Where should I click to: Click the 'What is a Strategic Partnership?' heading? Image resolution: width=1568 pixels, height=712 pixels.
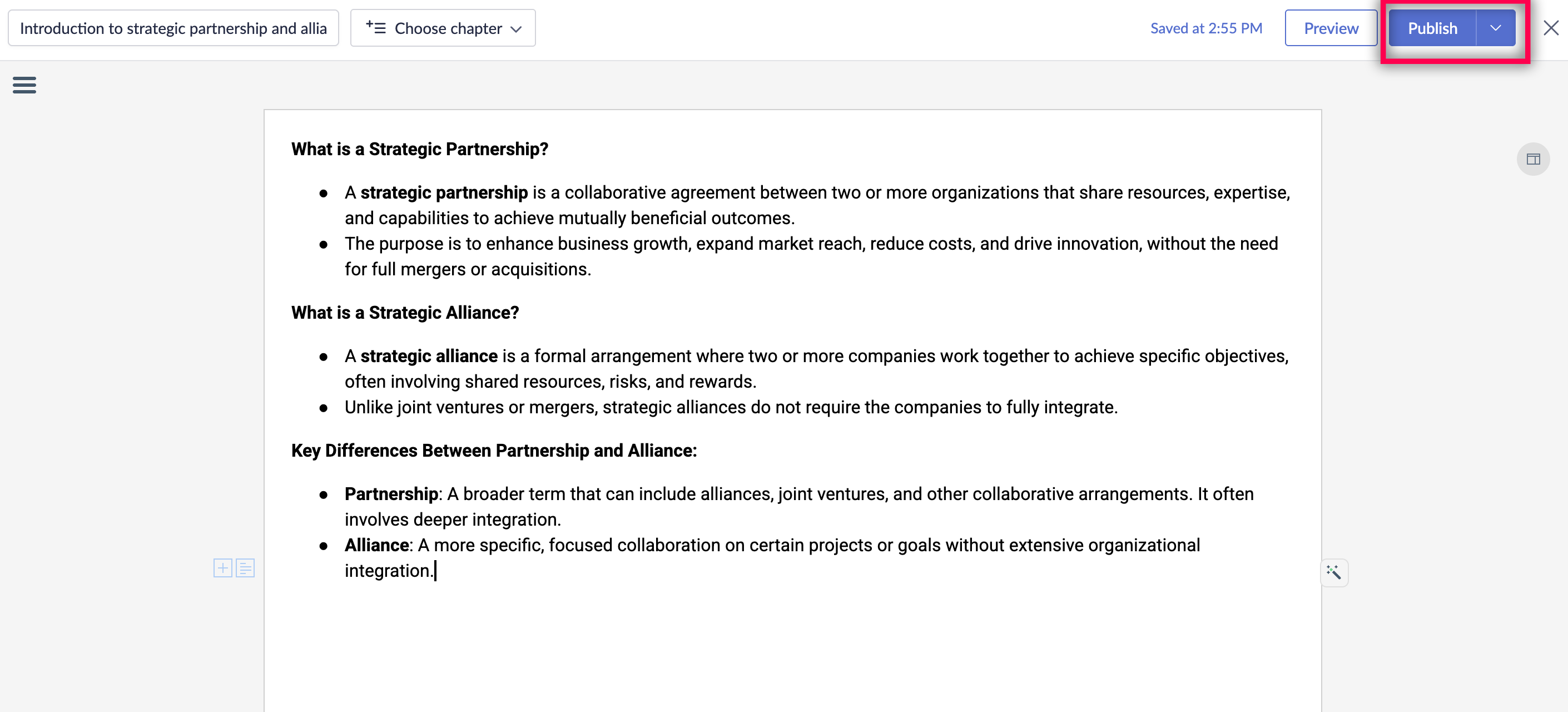(x=419, y=149)
